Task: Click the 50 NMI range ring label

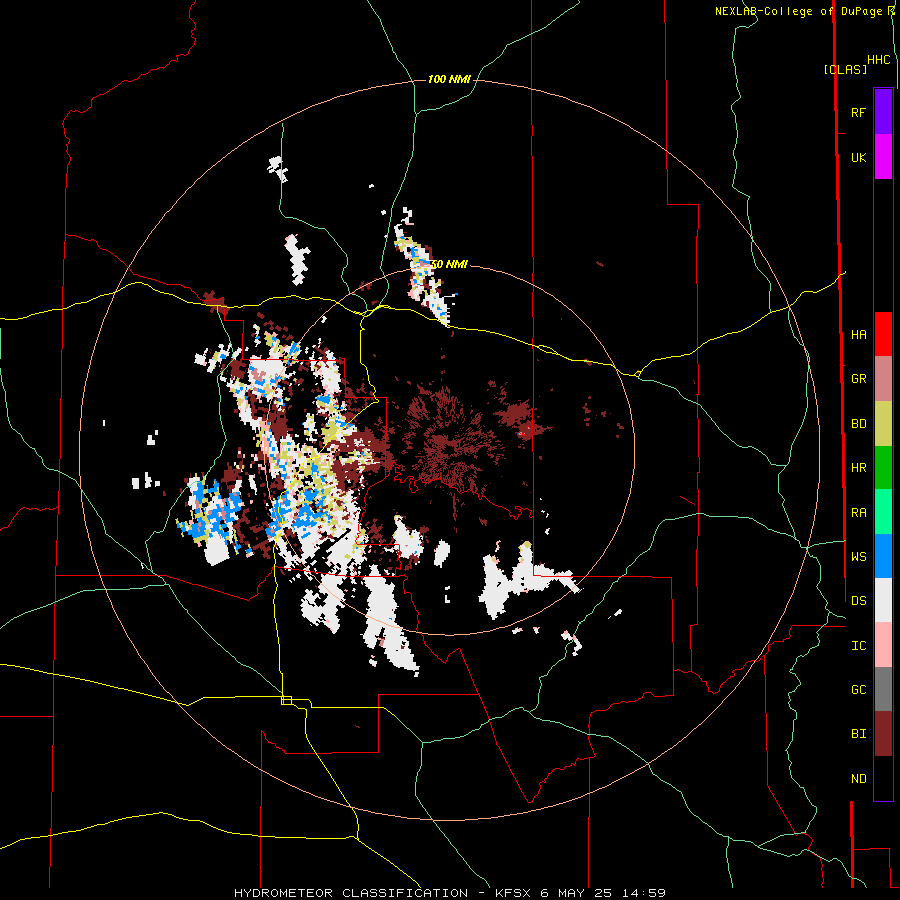Action: [449, 264]
